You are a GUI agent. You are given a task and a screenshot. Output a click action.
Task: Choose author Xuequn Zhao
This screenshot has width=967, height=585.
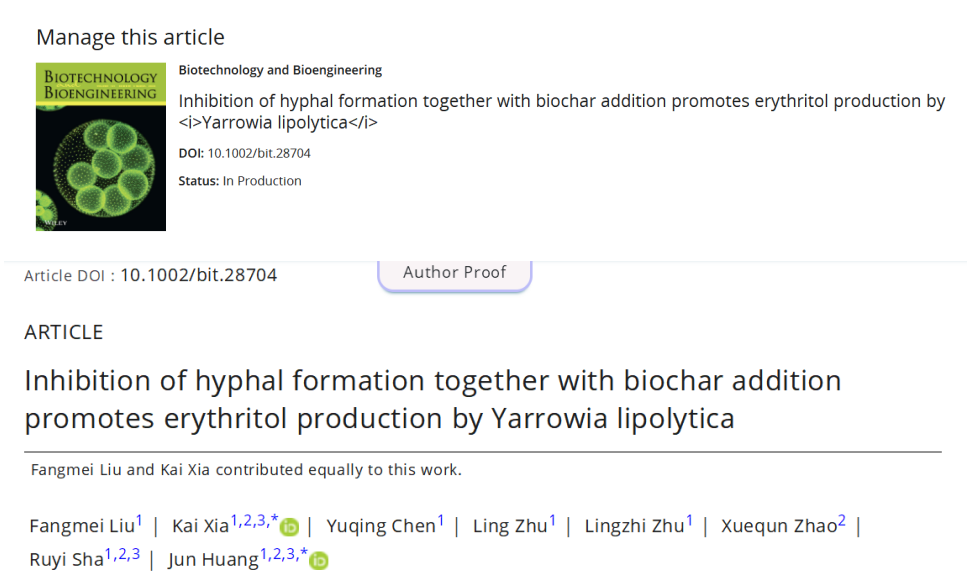click(x=778, y=527)
